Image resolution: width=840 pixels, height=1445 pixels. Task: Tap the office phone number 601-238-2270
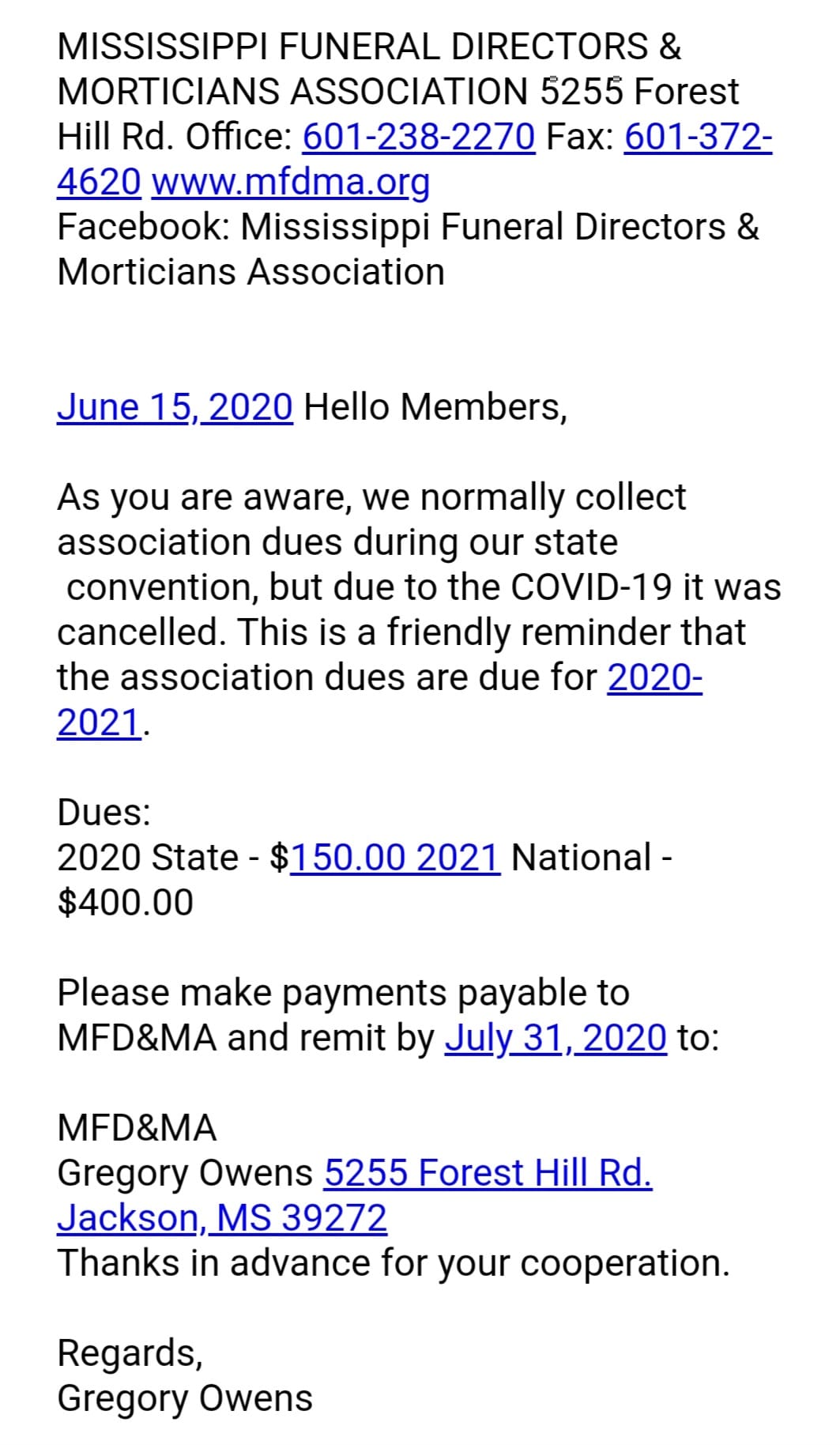[x=419, y=137]
